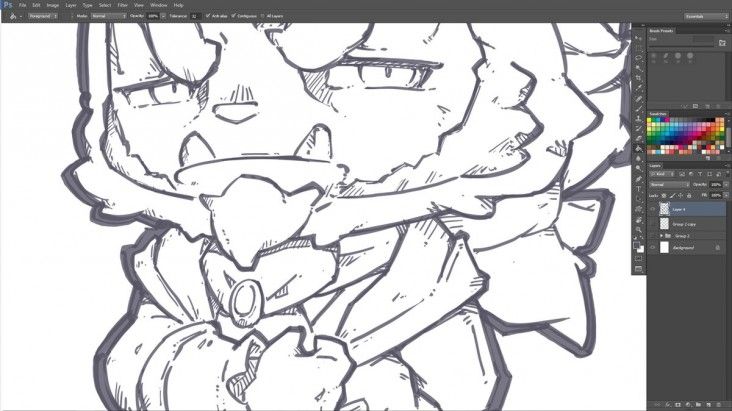Open the Edit menu

tap(36, 5)
